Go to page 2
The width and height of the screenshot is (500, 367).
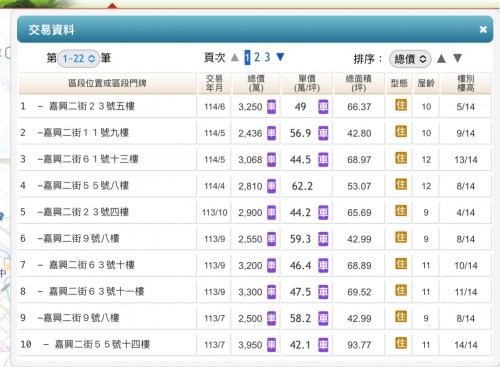pyautogui.click(x=257, y=57)
